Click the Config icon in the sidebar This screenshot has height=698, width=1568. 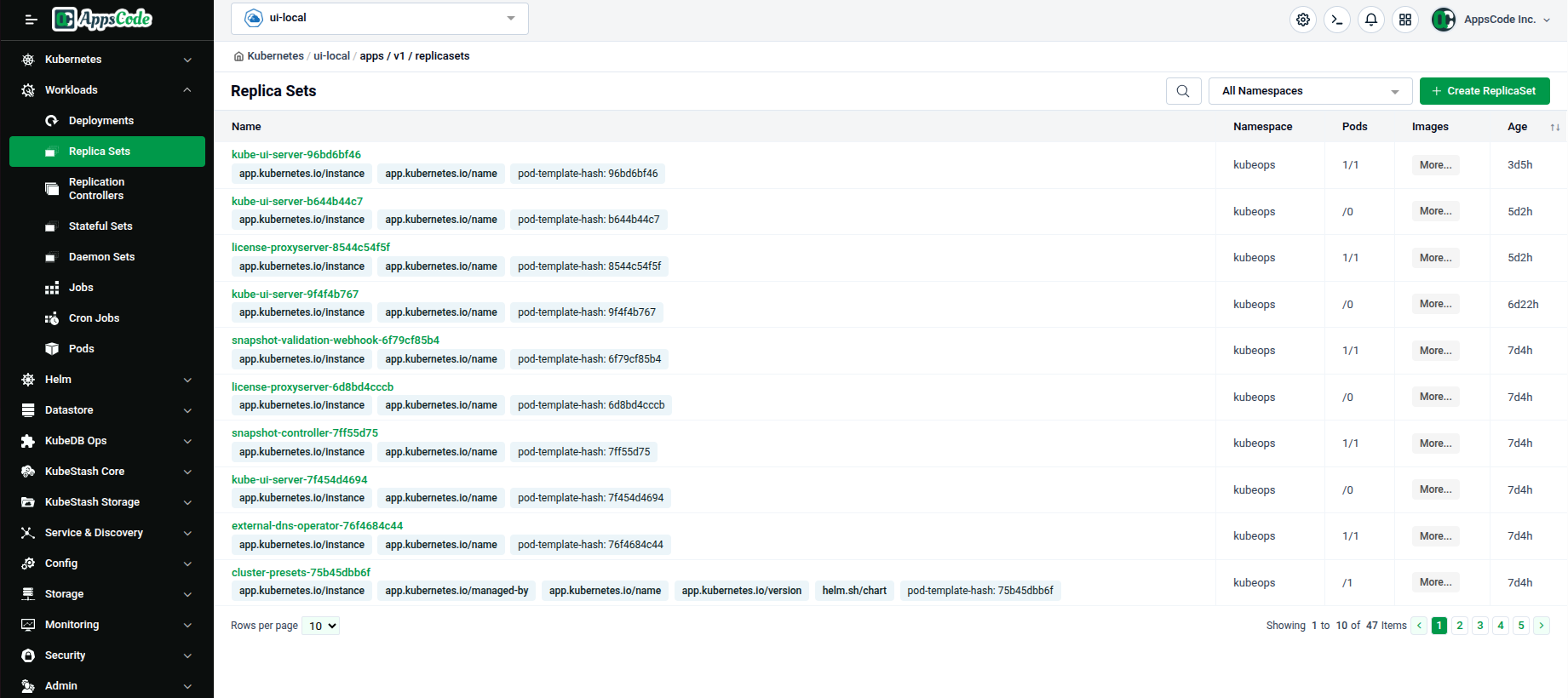point(28,564)
